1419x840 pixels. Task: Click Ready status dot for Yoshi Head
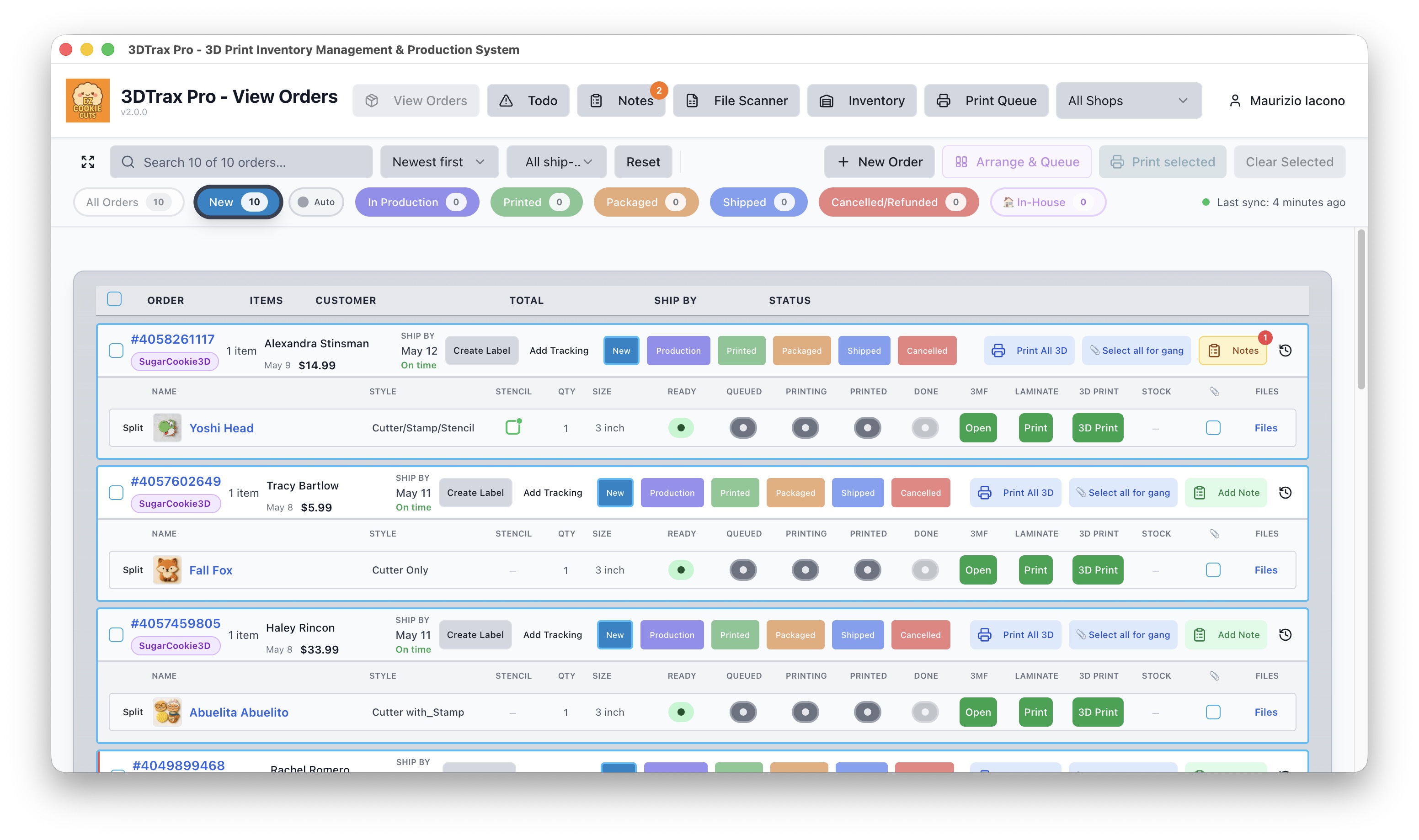click(681, 428)
